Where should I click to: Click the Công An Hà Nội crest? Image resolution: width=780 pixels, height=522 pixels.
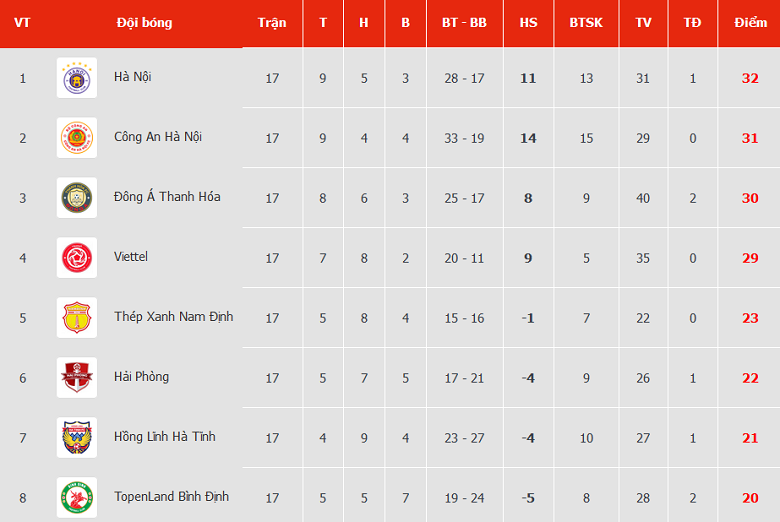point(77,138)
